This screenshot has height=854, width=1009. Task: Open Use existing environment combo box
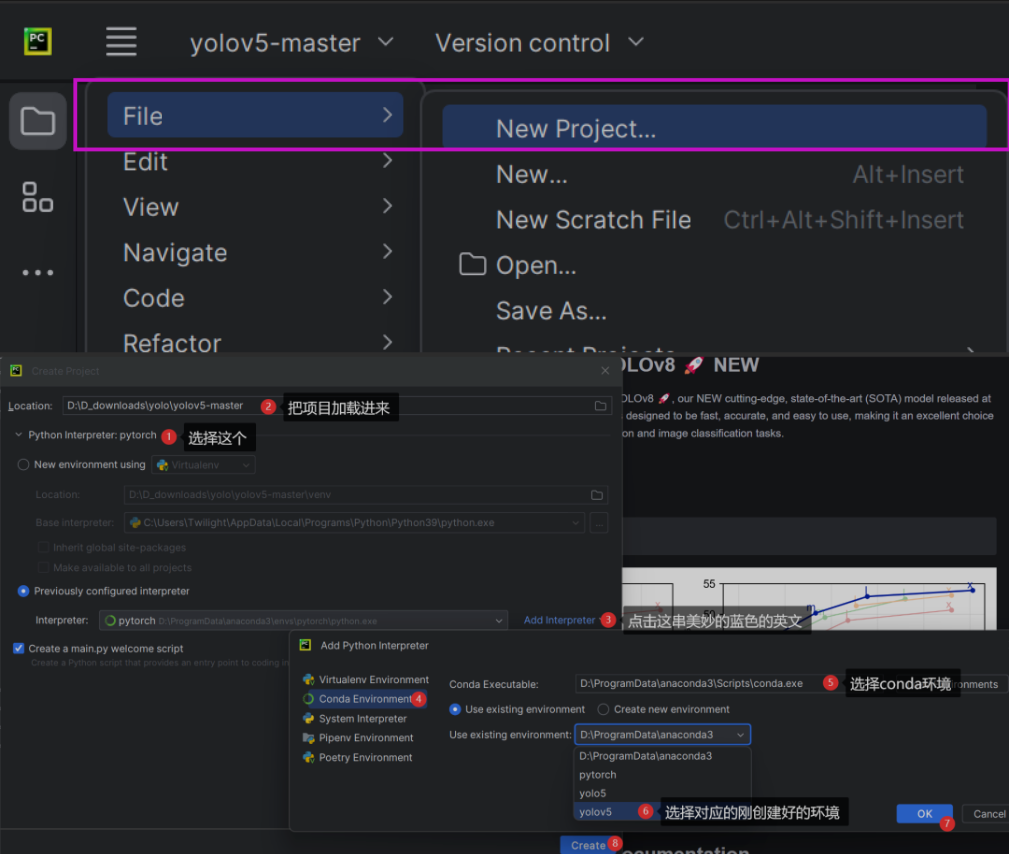(662, 734)
